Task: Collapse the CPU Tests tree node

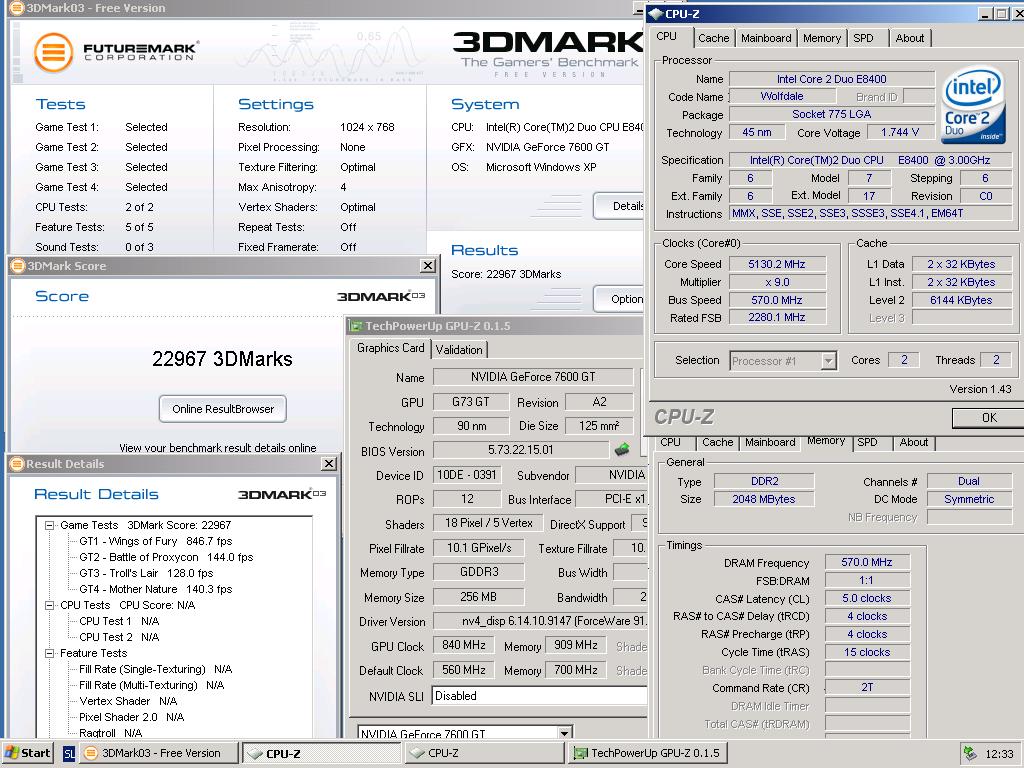Action: (x=49, y=605)
